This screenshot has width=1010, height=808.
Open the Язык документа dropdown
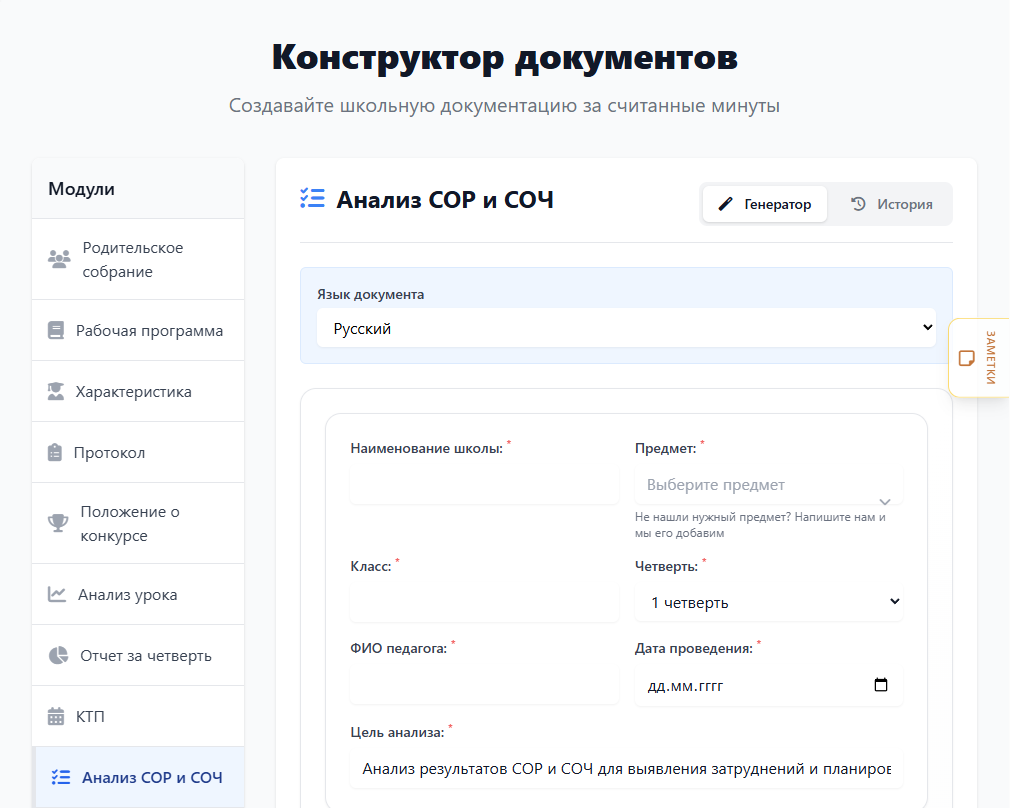point(626,328)
